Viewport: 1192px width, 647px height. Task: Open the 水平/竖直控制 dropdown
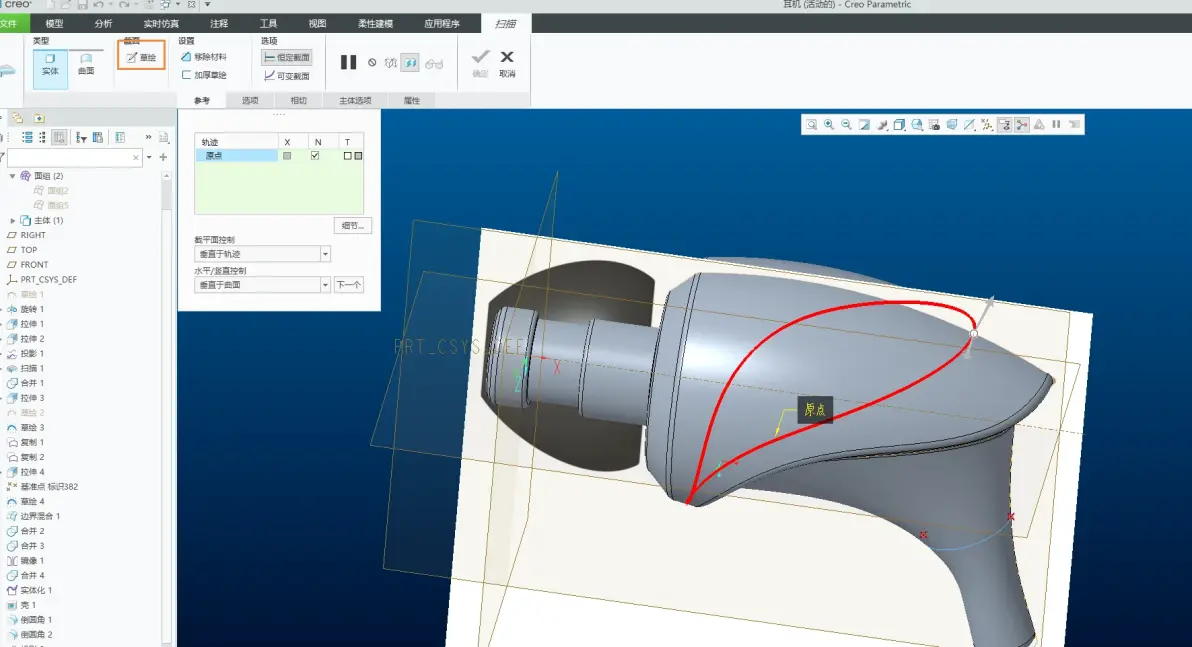(262, 285)
